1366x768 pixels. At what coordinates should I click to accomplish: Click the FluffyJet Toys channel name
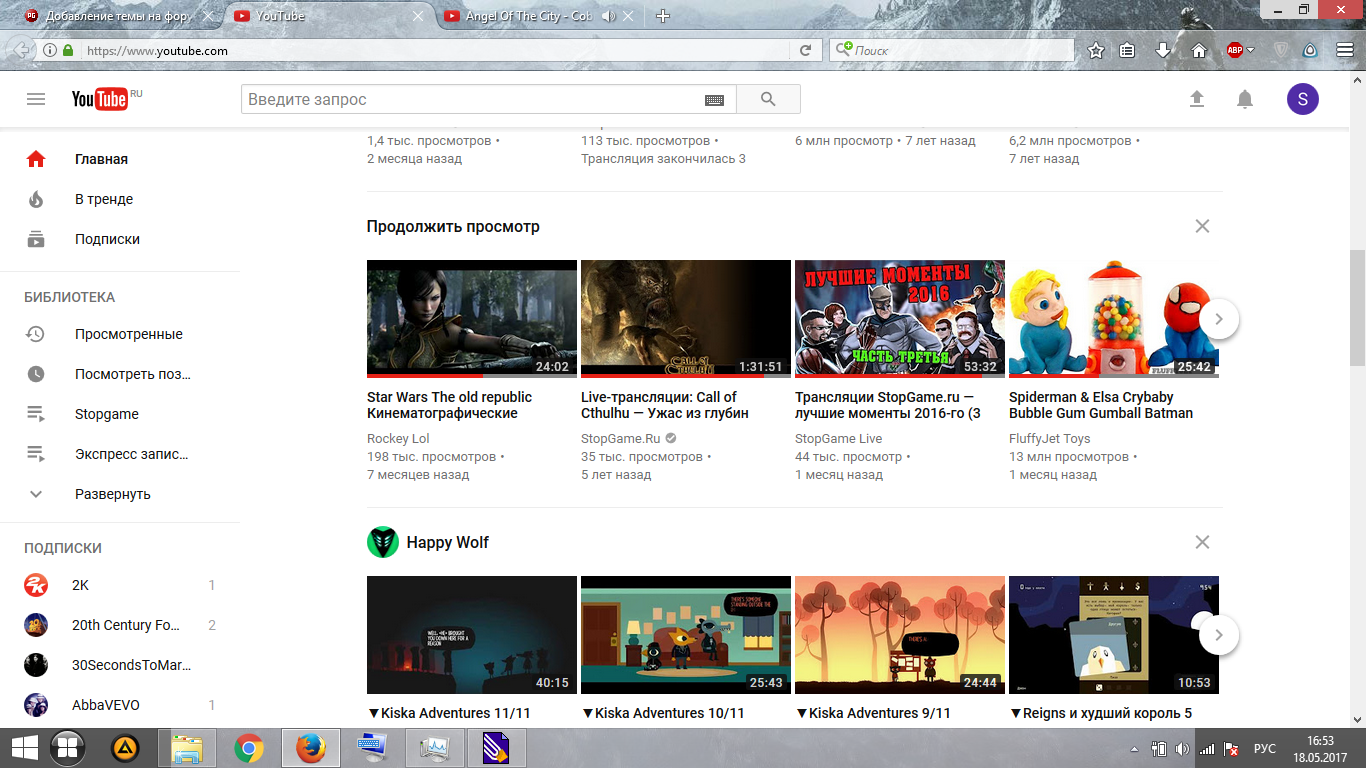point(1050,439)
